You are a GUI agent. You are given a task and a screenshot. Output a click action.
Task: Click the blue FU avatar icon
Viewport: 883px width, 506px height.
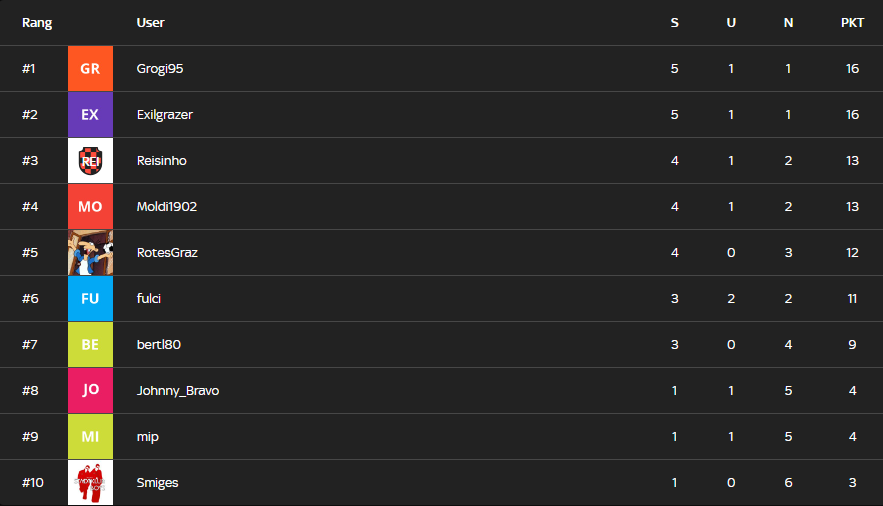click(90, 299)
